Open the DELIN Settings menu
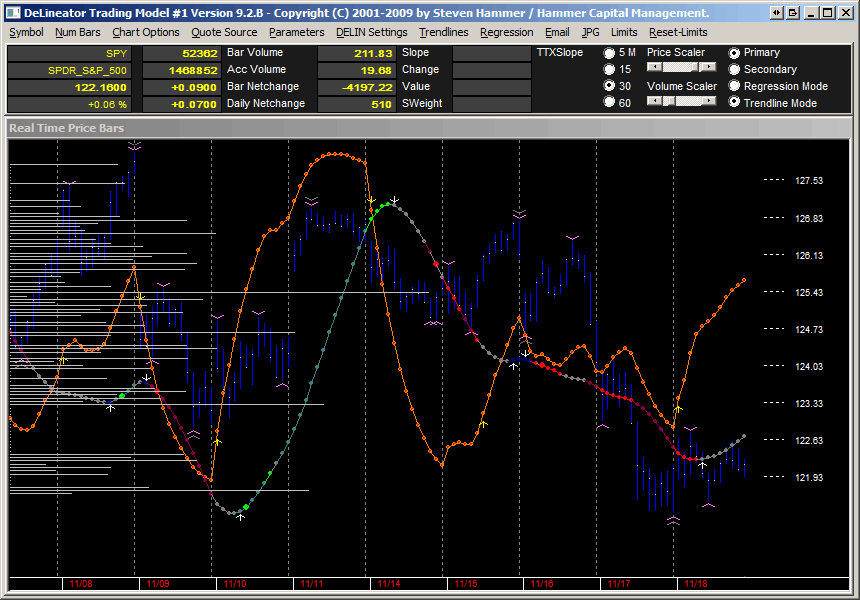Screen dimensions: 860x600 [x=372, y=32]
